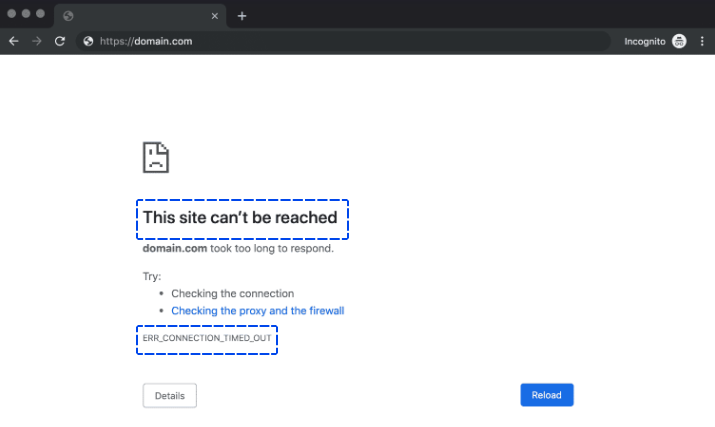
Task: Click the tab's globe favicon
Action: [x=68, y=16]
